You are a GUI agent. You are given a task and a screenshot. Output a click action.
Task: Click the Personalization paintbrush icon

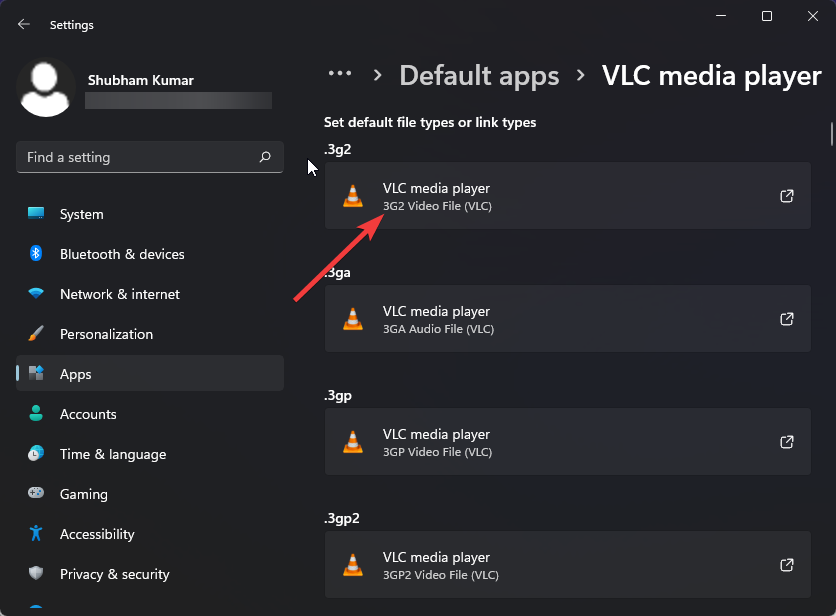tap(36, 333)
